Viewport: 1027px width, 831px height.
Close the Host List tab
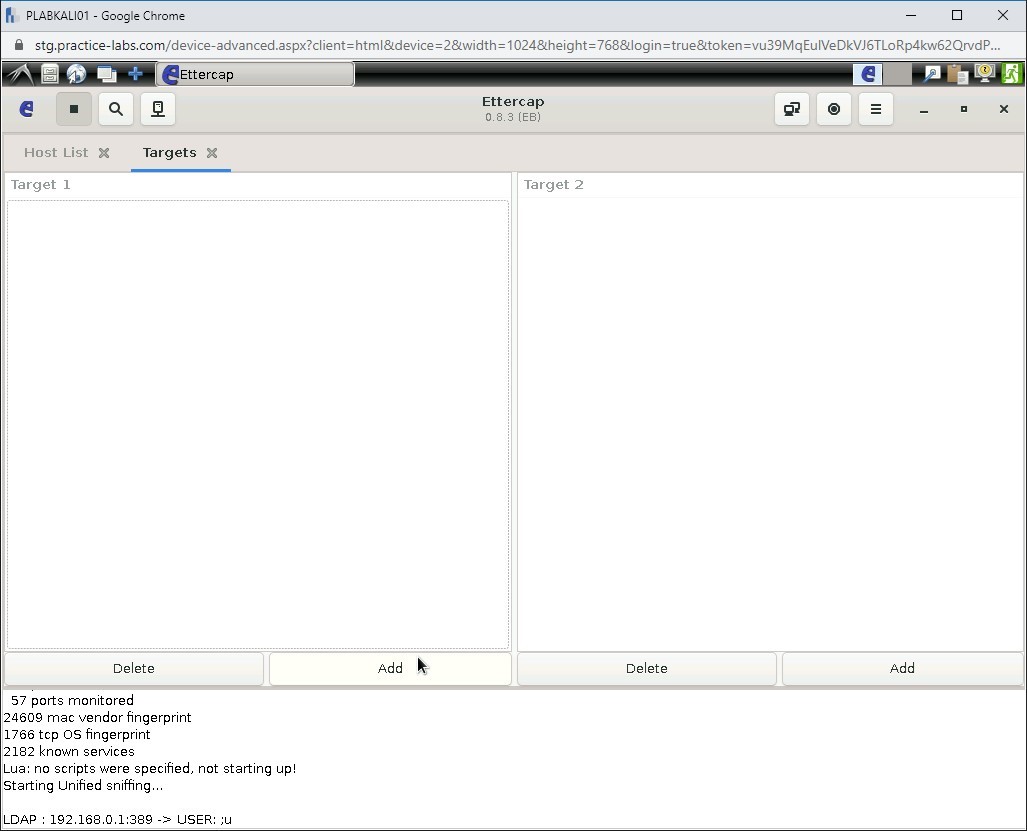click(104, 152)
